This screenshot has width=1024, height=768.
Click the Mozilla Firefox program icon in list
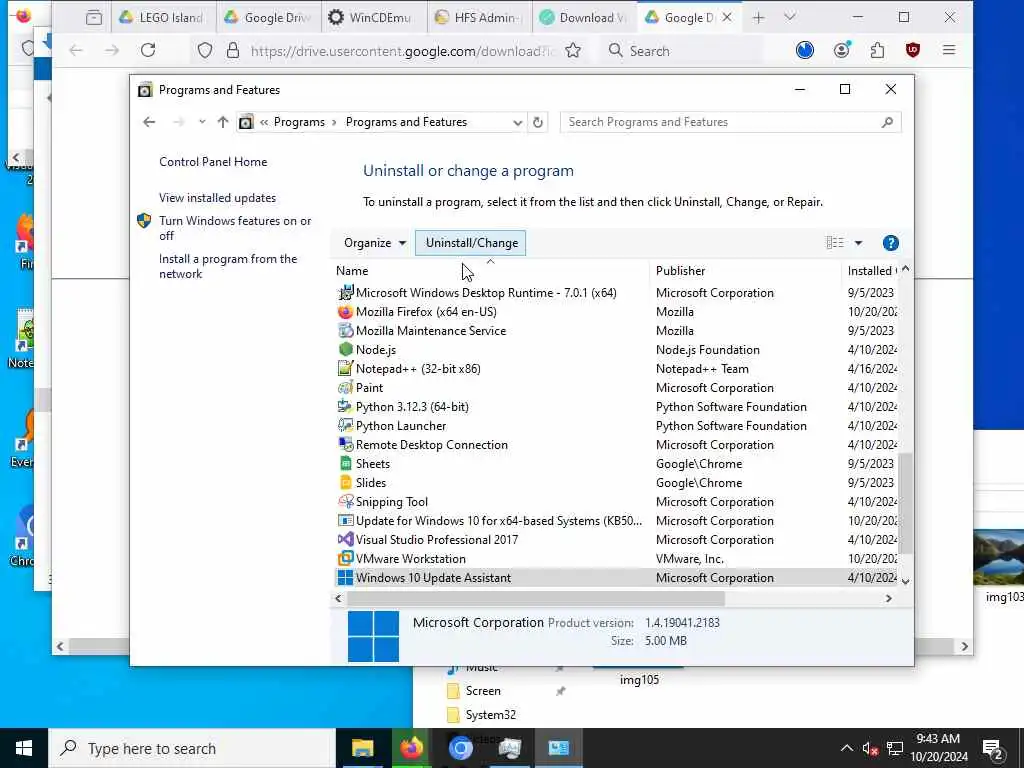345,312
